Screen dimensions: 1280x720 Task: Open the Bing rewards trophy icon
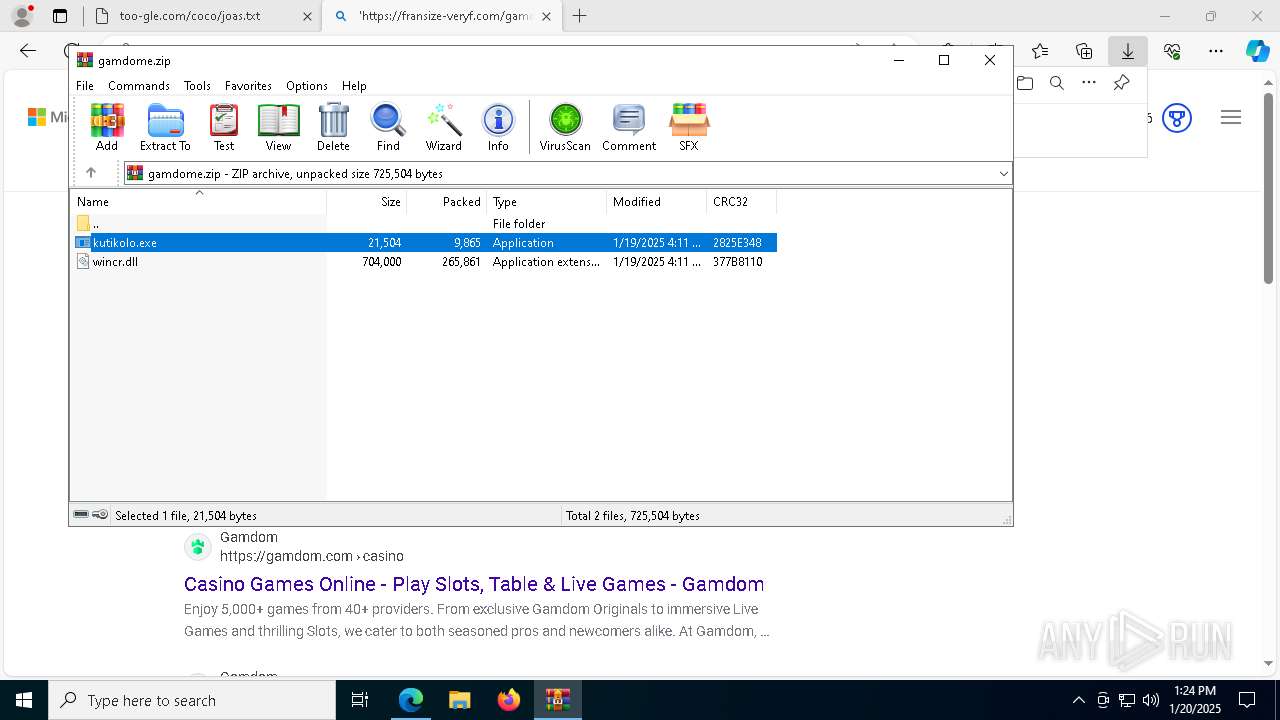click(1177, 118)
